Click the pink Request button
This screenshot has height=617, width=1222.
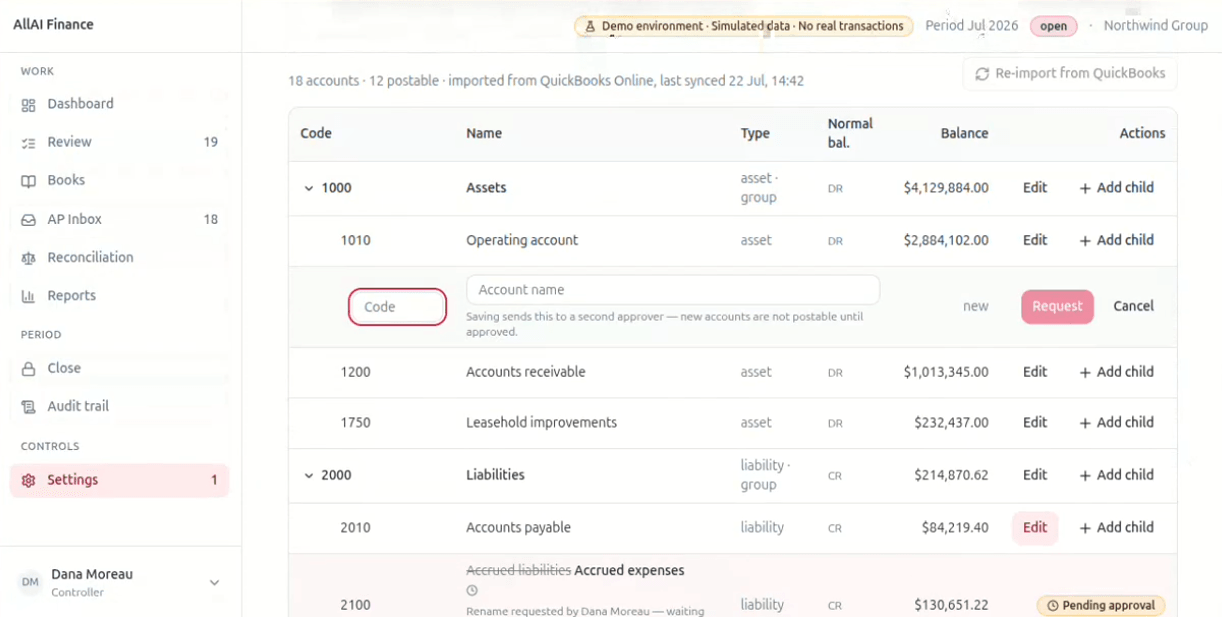click(x=1057, y=307)
